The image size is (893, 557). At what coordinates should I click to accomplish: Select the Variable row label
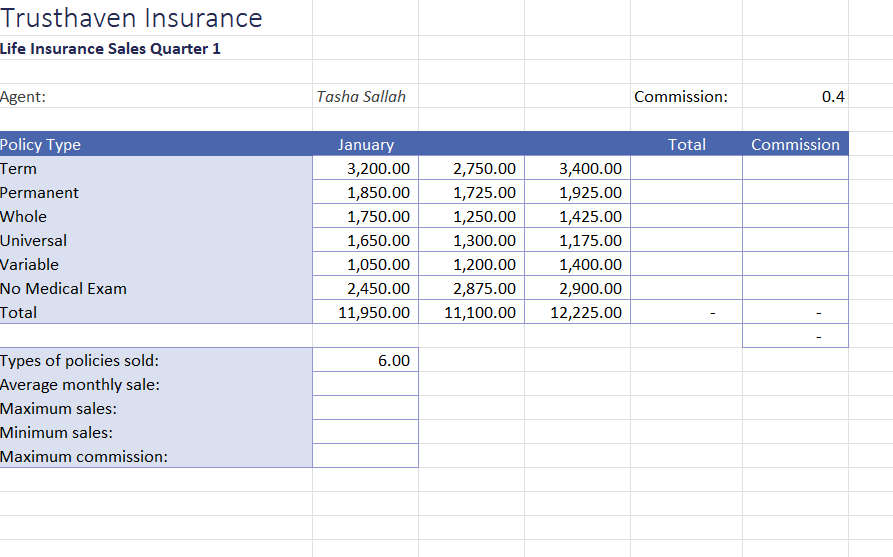pos(156,264)
